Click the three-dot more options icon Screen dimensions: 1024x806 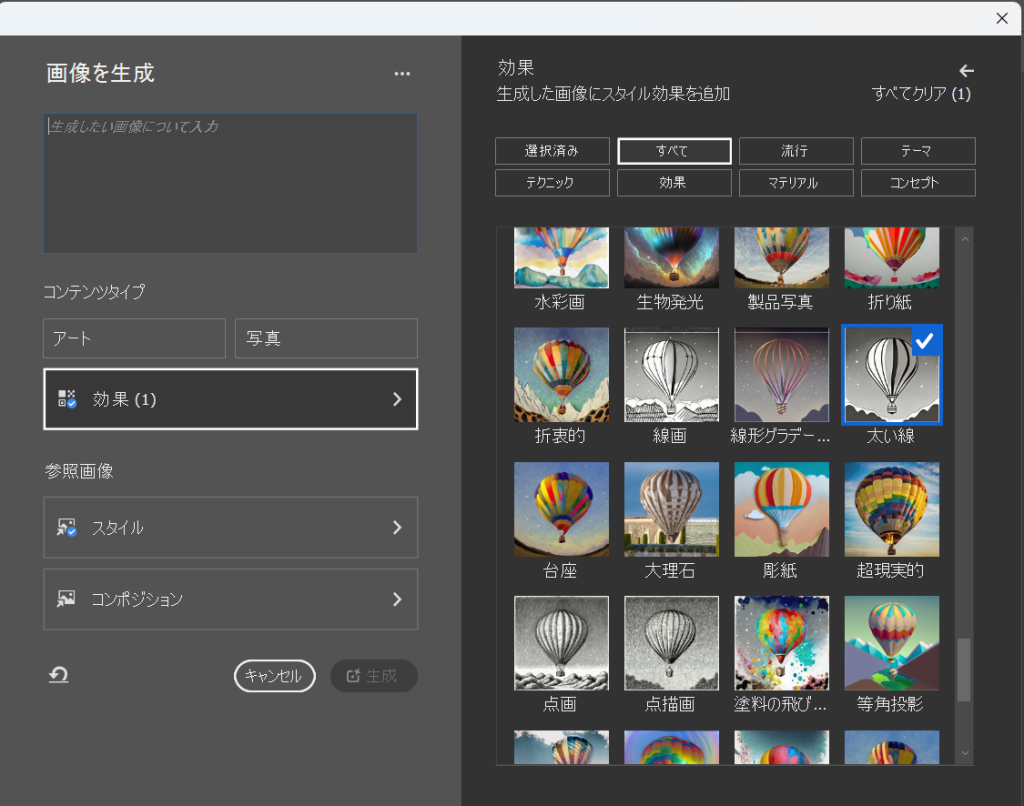pos(402,74)
